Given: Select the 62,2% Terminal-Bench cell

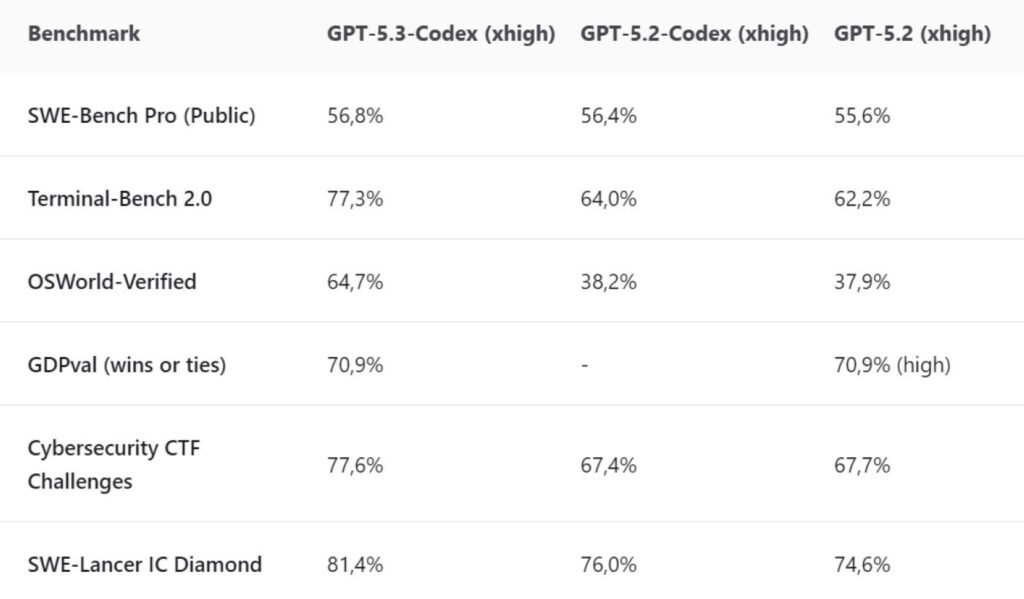Looking at the screenshot, I should [862, 199].
